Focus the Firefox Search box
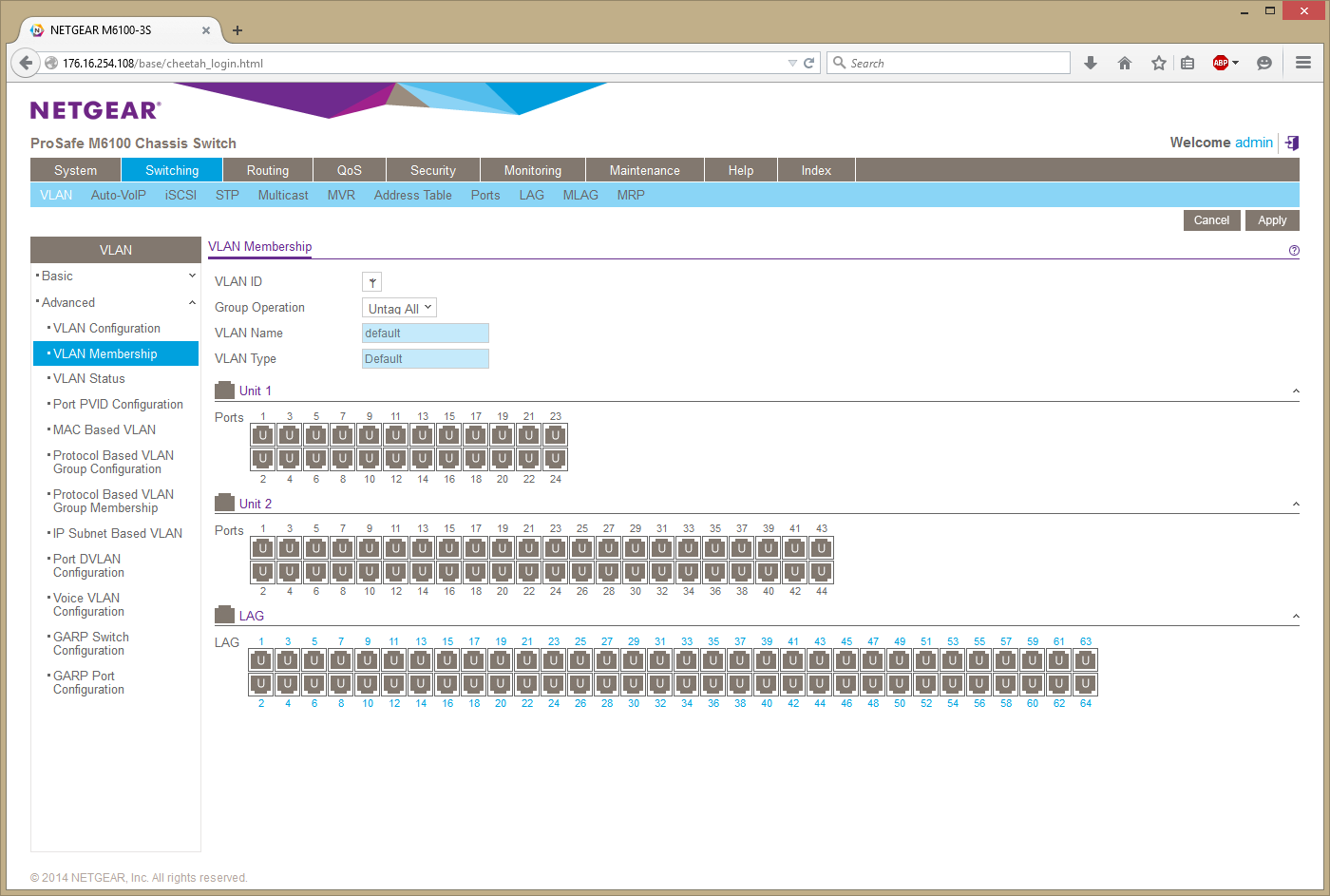The image size is (1330, 896). pos(948,63)
